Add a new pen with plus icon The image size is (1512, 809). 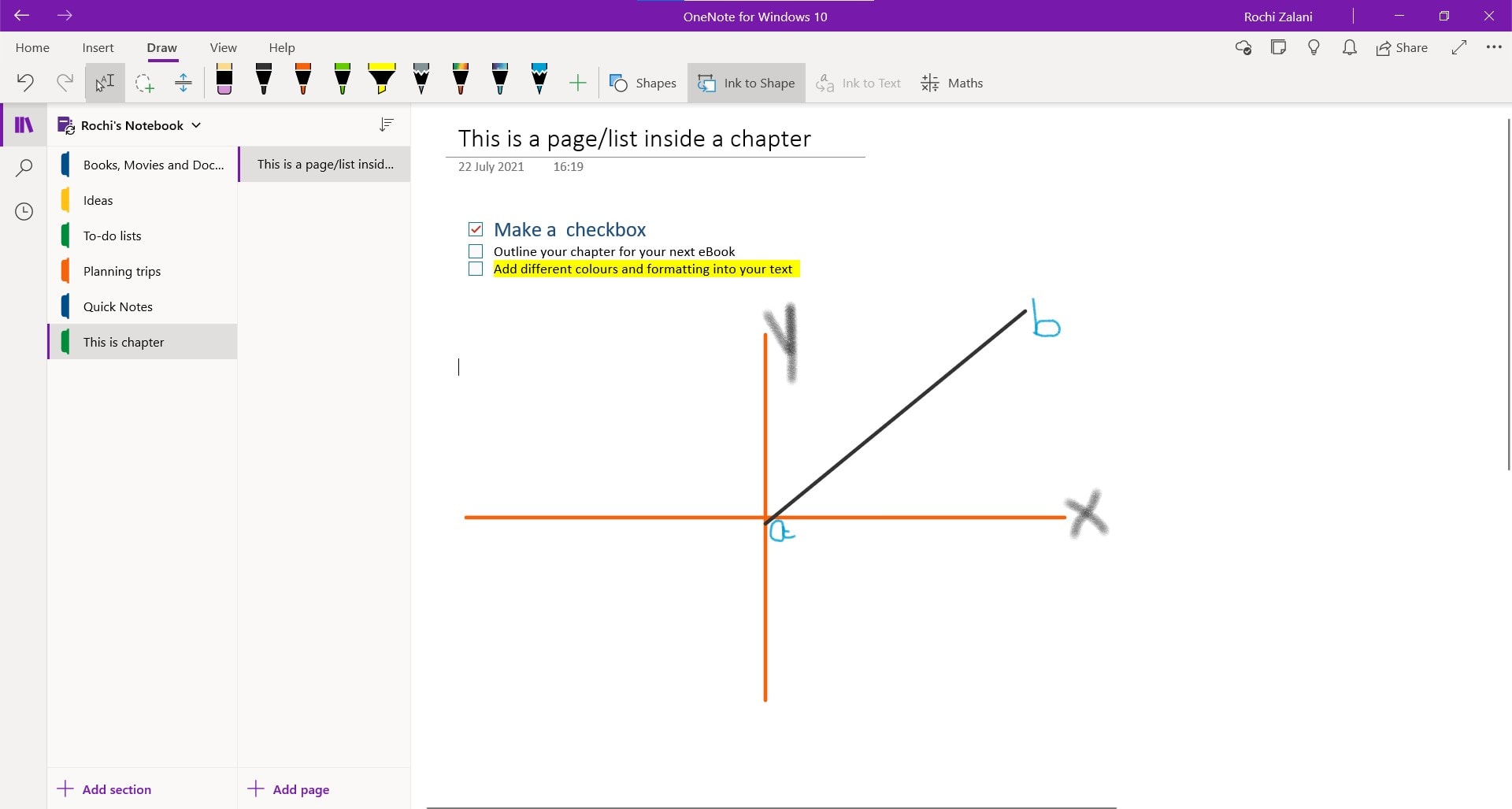[x=577, y=83]
